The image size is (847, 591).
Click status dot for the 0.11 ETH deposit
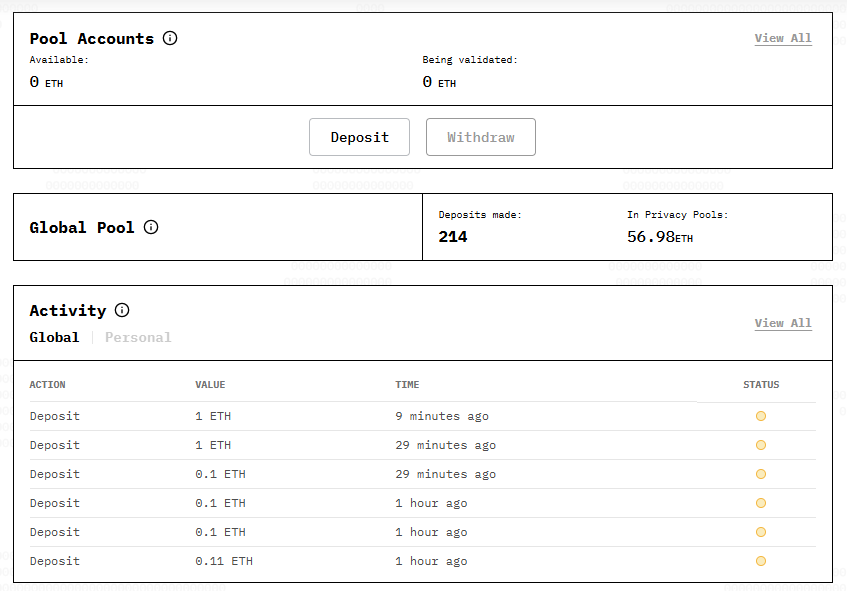coord(761,561)
